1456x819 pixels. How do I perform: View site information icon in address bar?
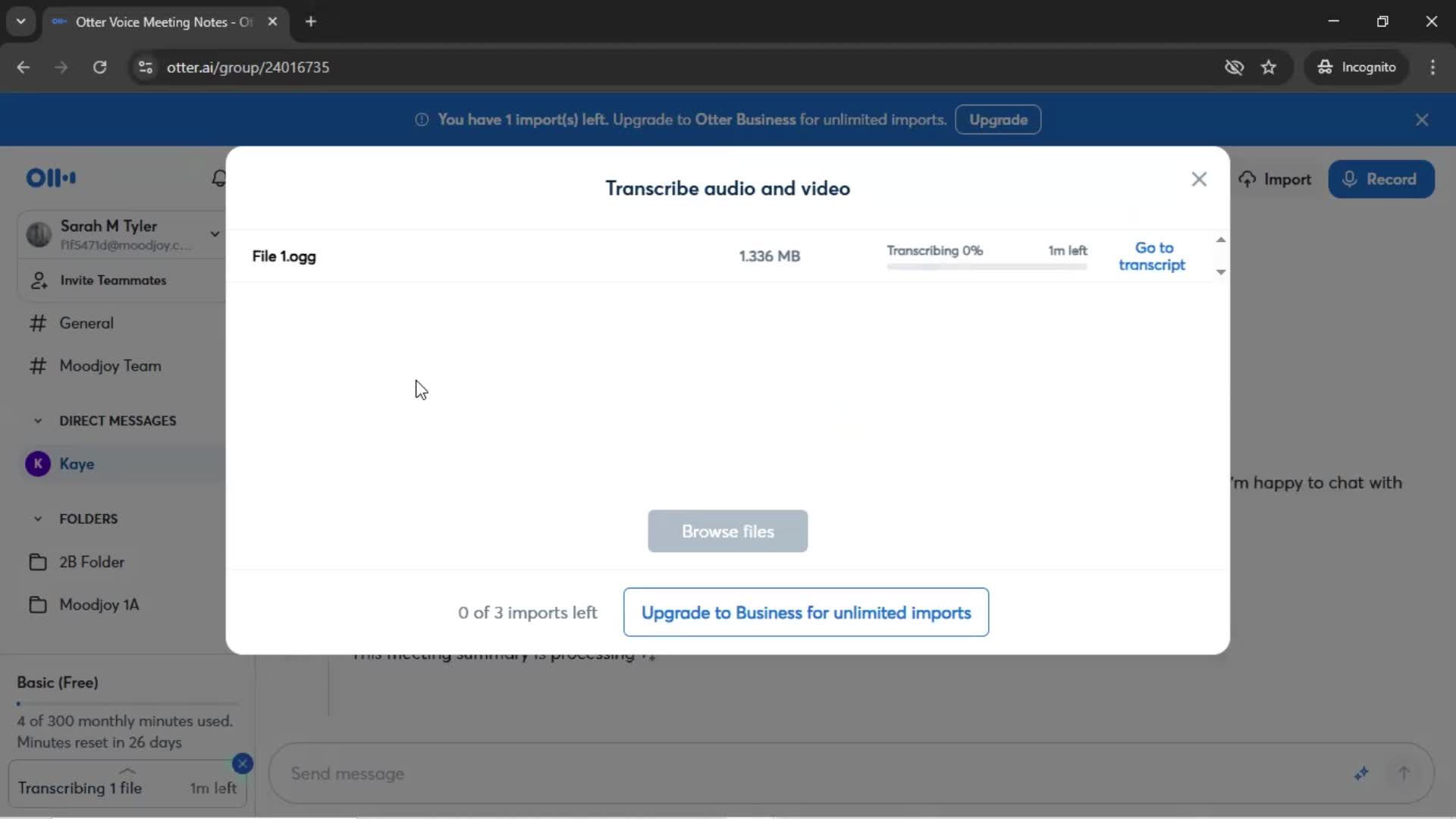pos(146,67)
